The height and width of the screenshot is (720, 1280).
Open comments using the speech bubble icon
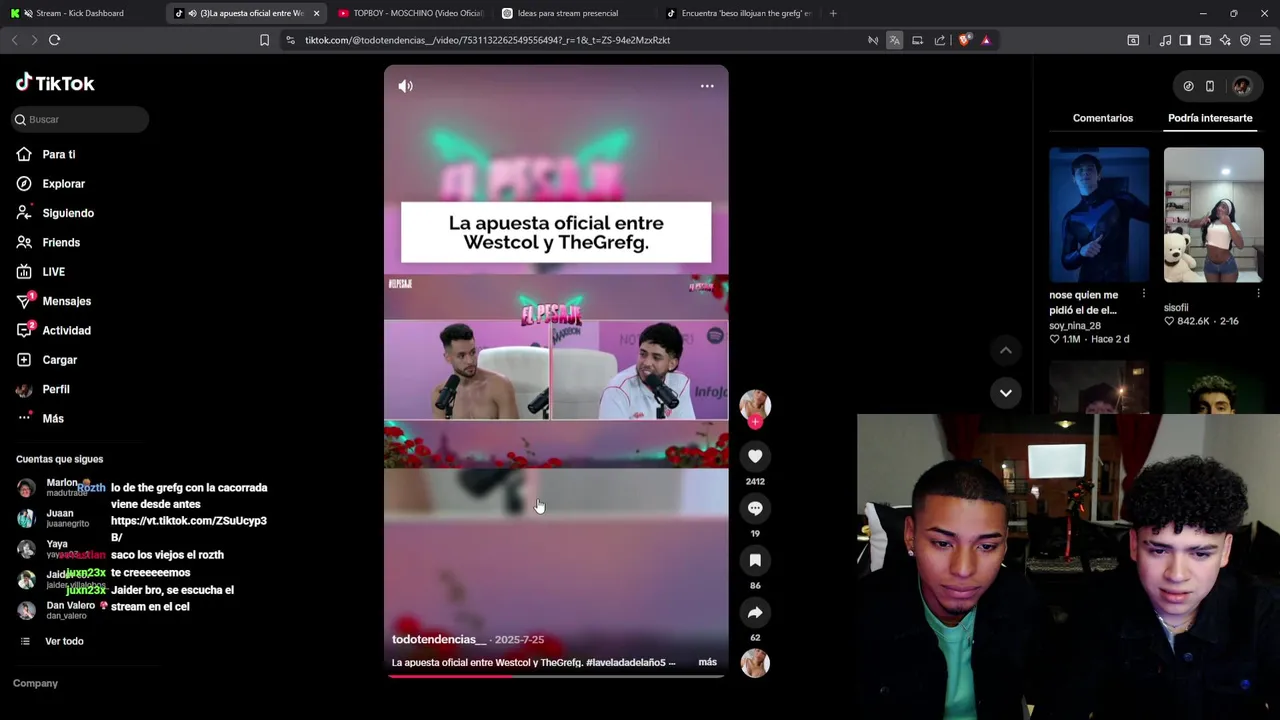[755, 508]
